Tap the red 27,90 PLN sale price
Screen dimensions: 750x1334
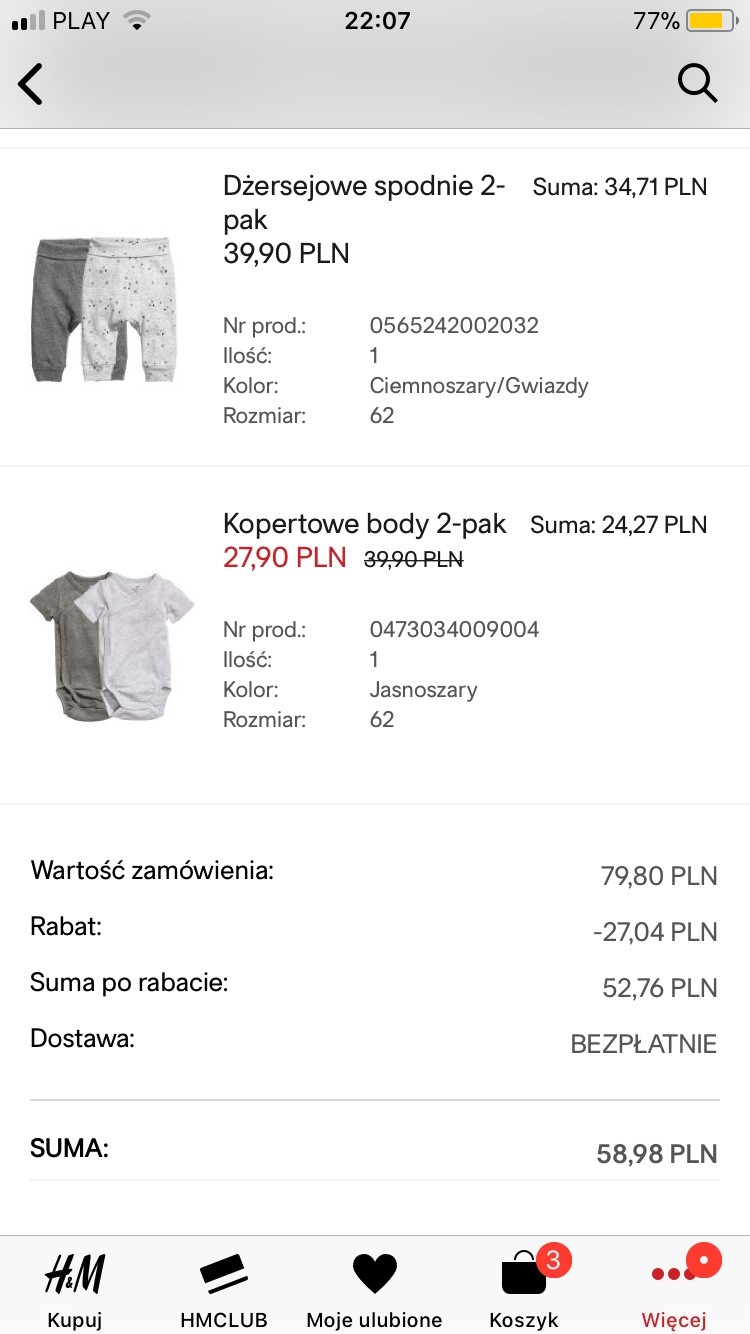click(x=284, y=558)
